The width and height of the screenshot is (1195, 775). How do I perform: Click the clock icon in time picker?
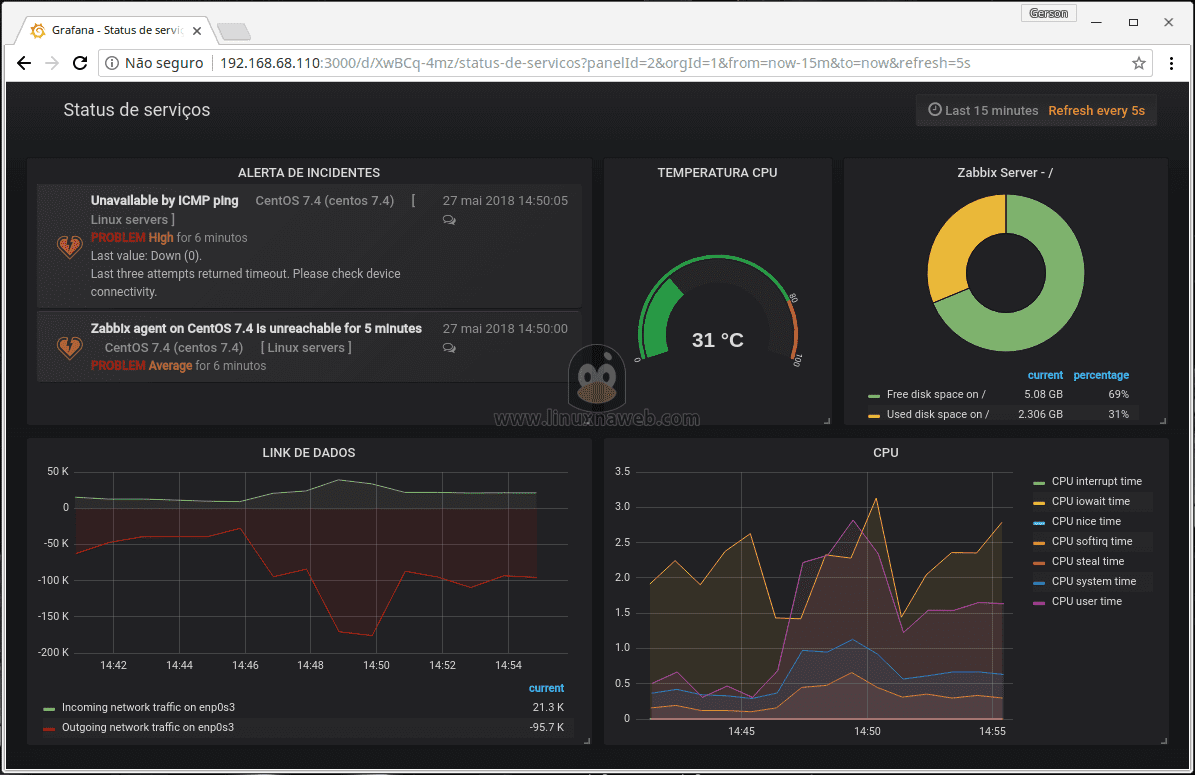click(x=934, y=110)
